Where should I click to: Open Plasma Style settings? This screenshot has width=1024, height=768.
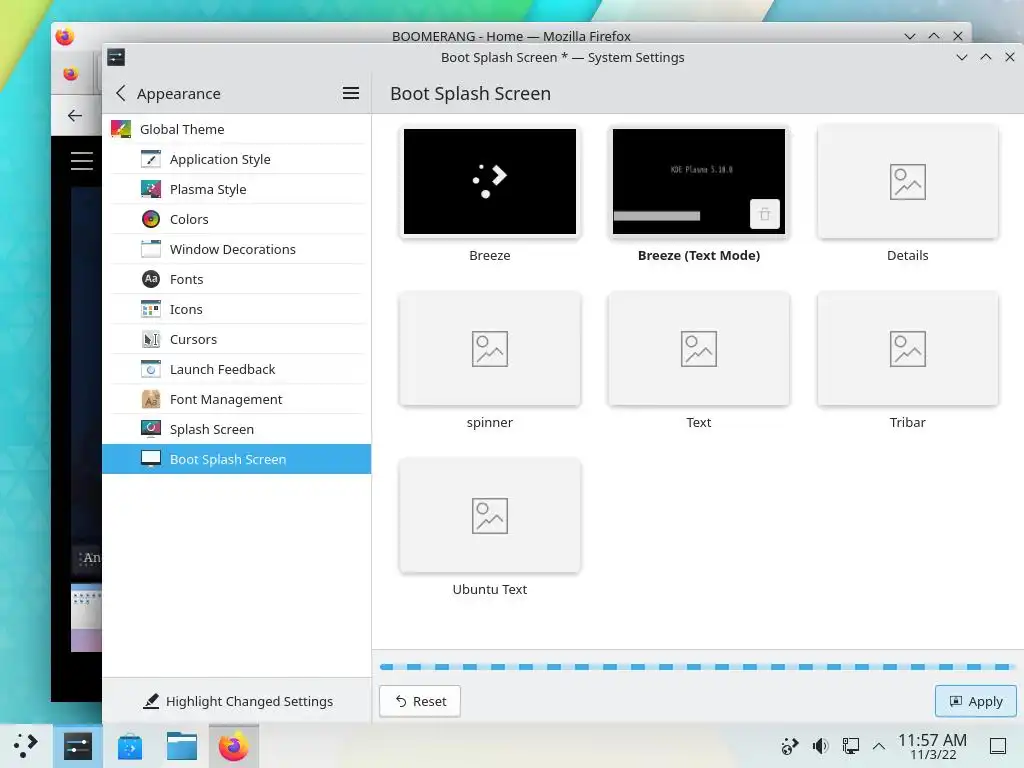[237, 189]
